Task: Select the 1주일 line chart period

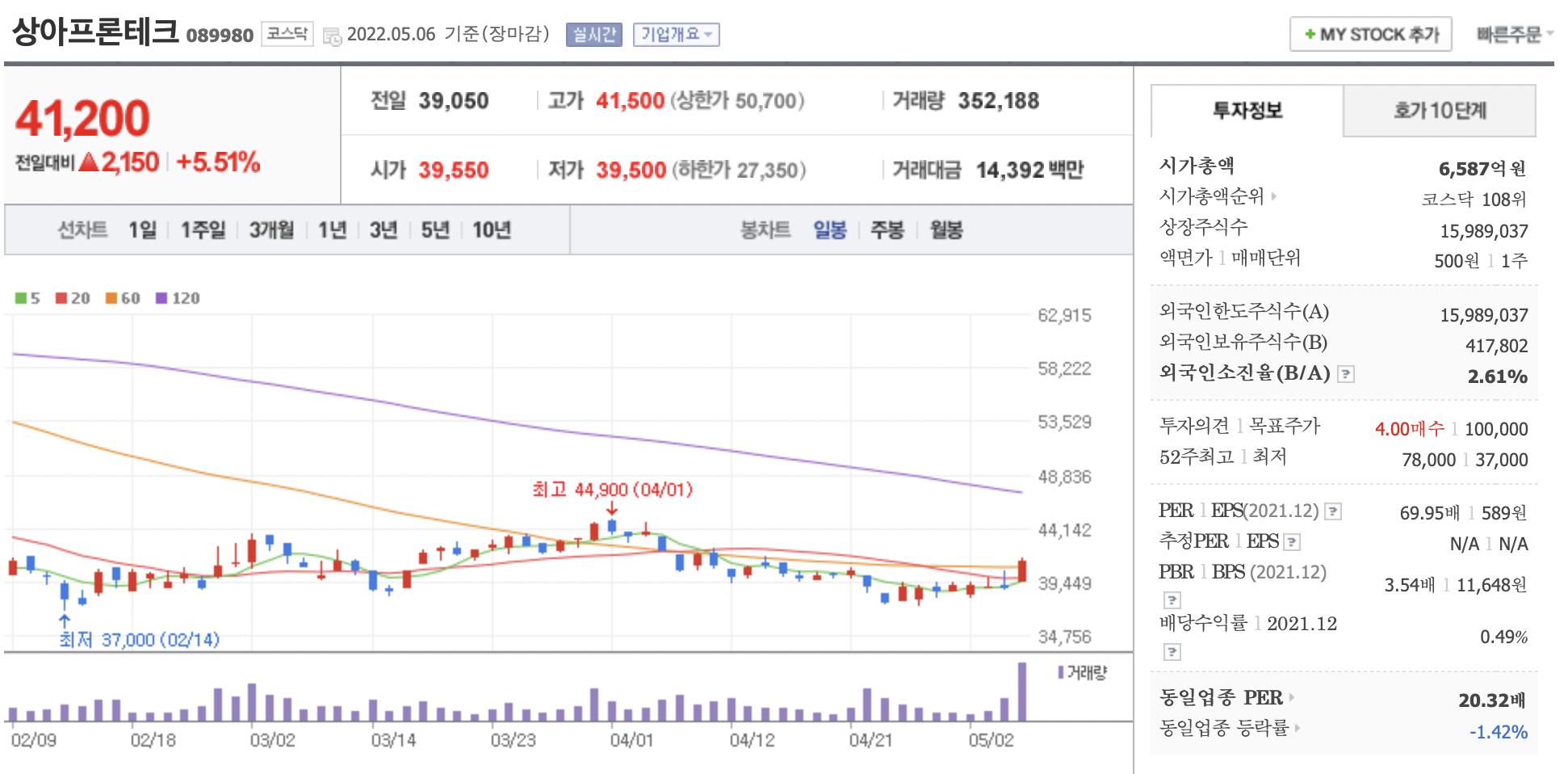Action: [x=203, y=230]
